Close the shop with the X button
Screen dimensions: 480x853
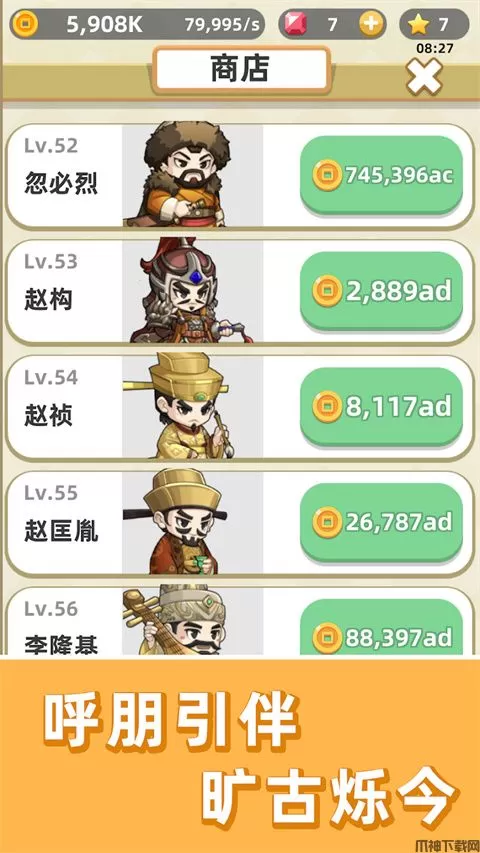424,77
